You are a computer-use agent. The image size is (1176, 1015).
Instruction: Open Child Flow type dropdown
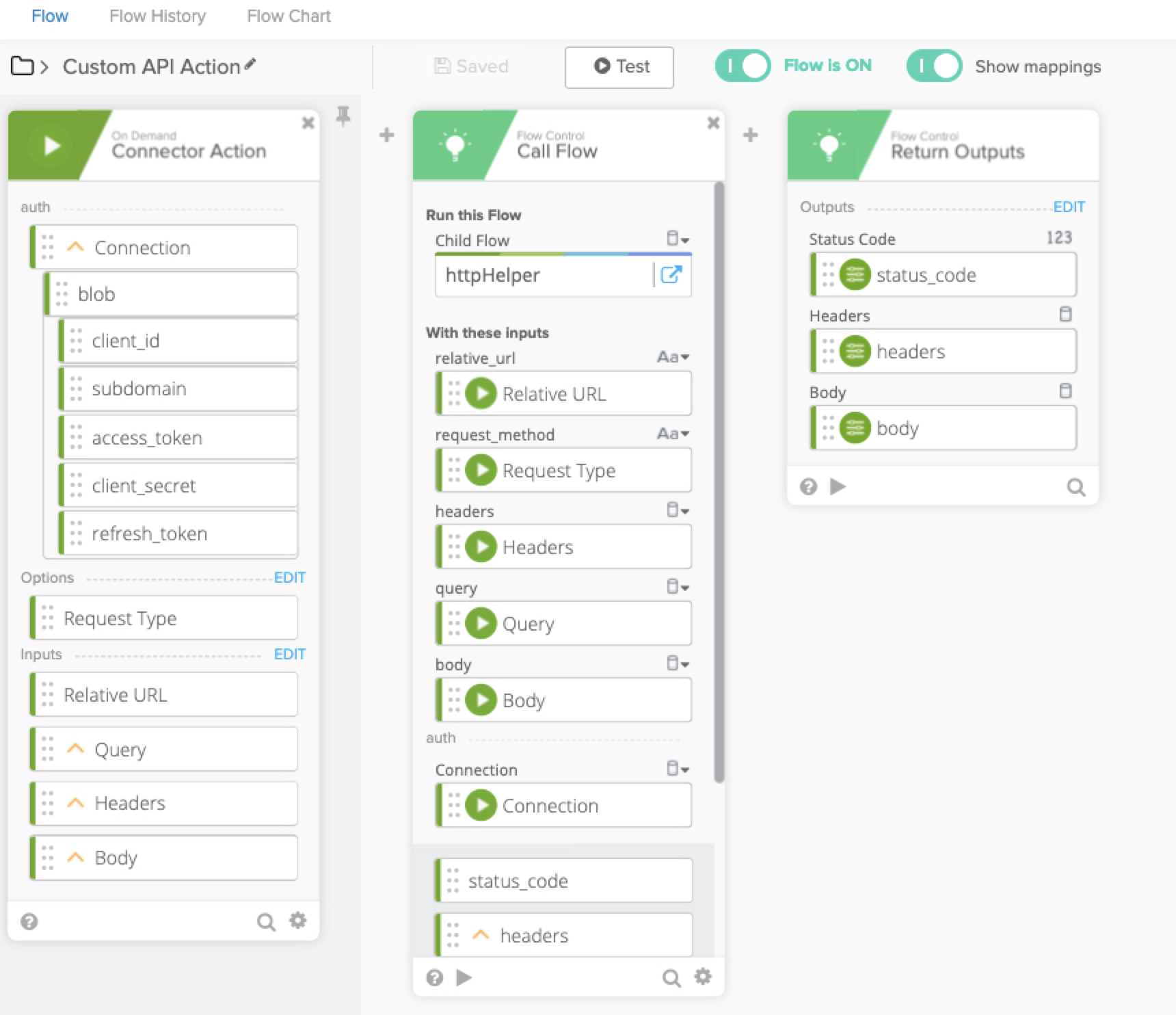click(x=678, y=239)
